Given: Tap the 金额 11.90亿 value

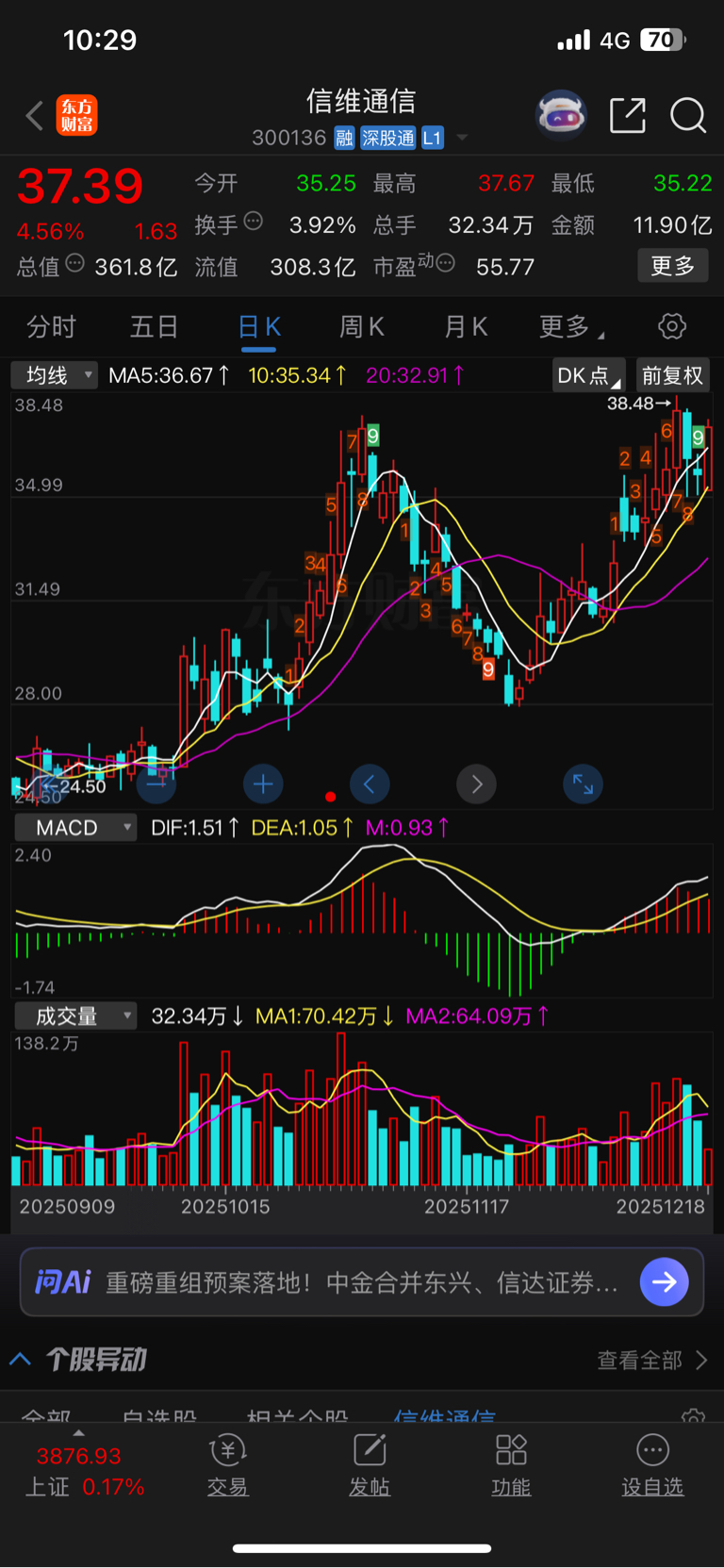Looking at the screenshot, I should click(672, 224).
